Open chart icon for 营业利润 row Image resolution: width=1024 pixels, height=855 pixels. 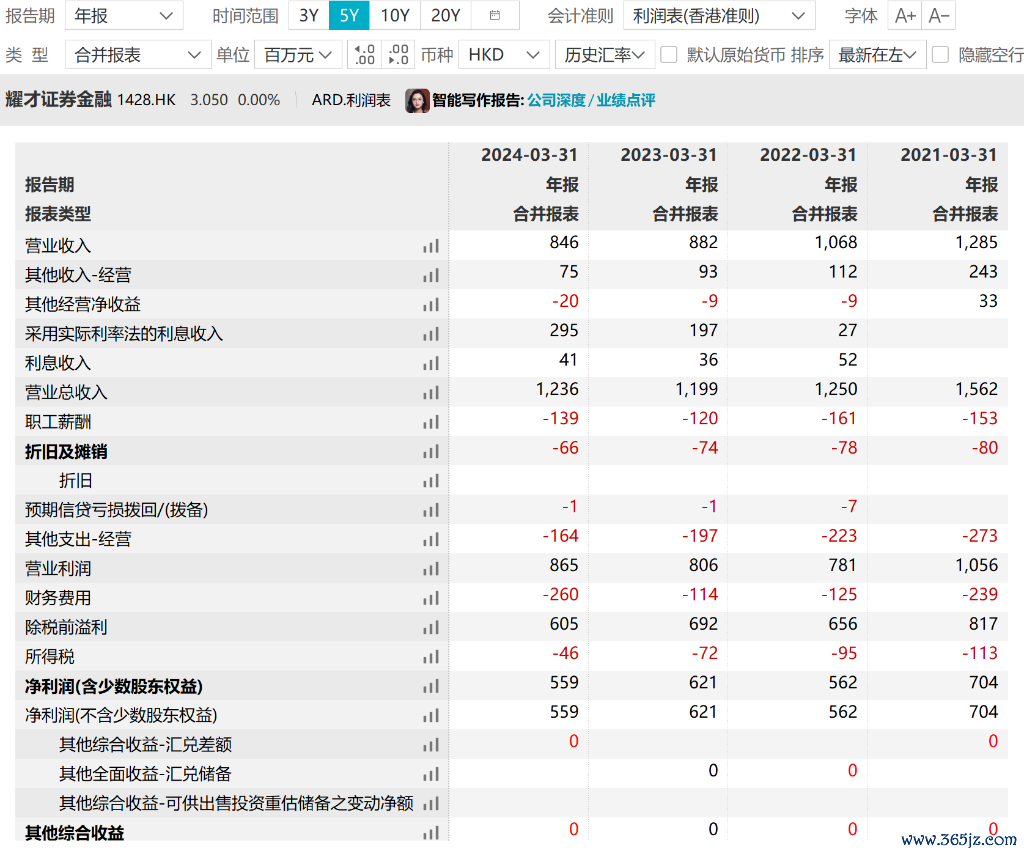pos(430,570)
